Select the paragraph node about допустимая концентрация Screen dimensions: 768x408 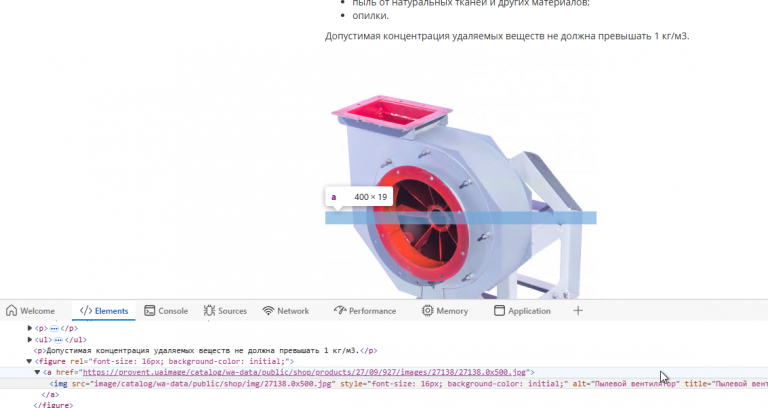(x=205, y=351)
